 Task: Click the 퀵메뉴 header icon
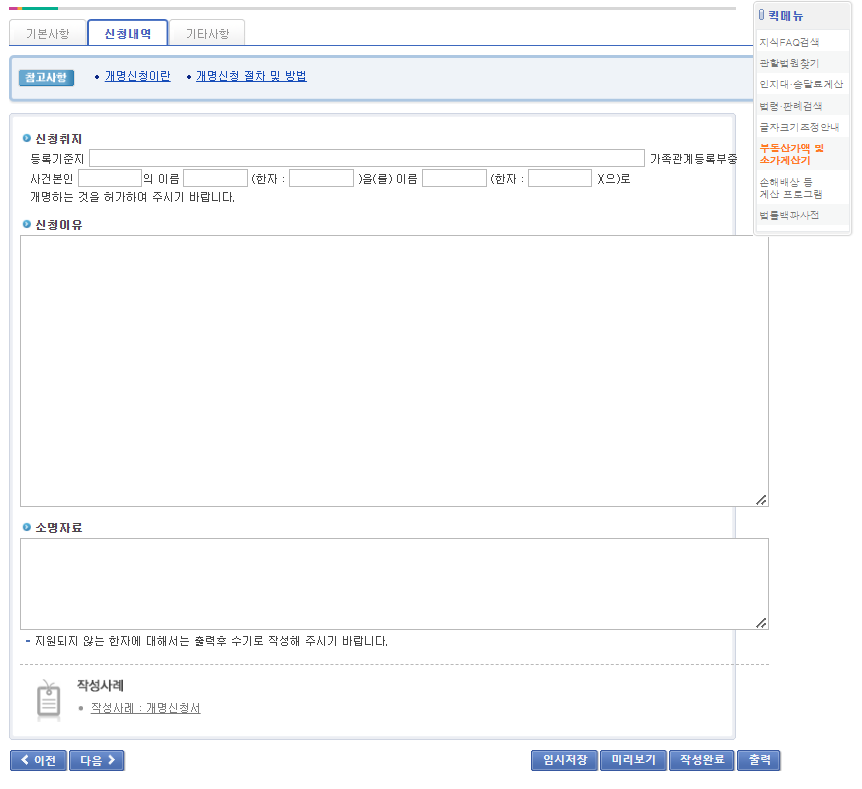point(761,15)
